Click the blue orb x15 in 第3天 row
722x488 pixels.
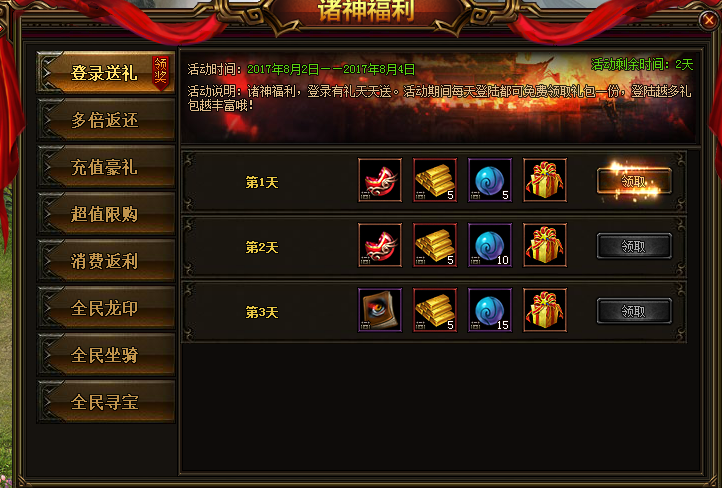click(x=490, y=310)
